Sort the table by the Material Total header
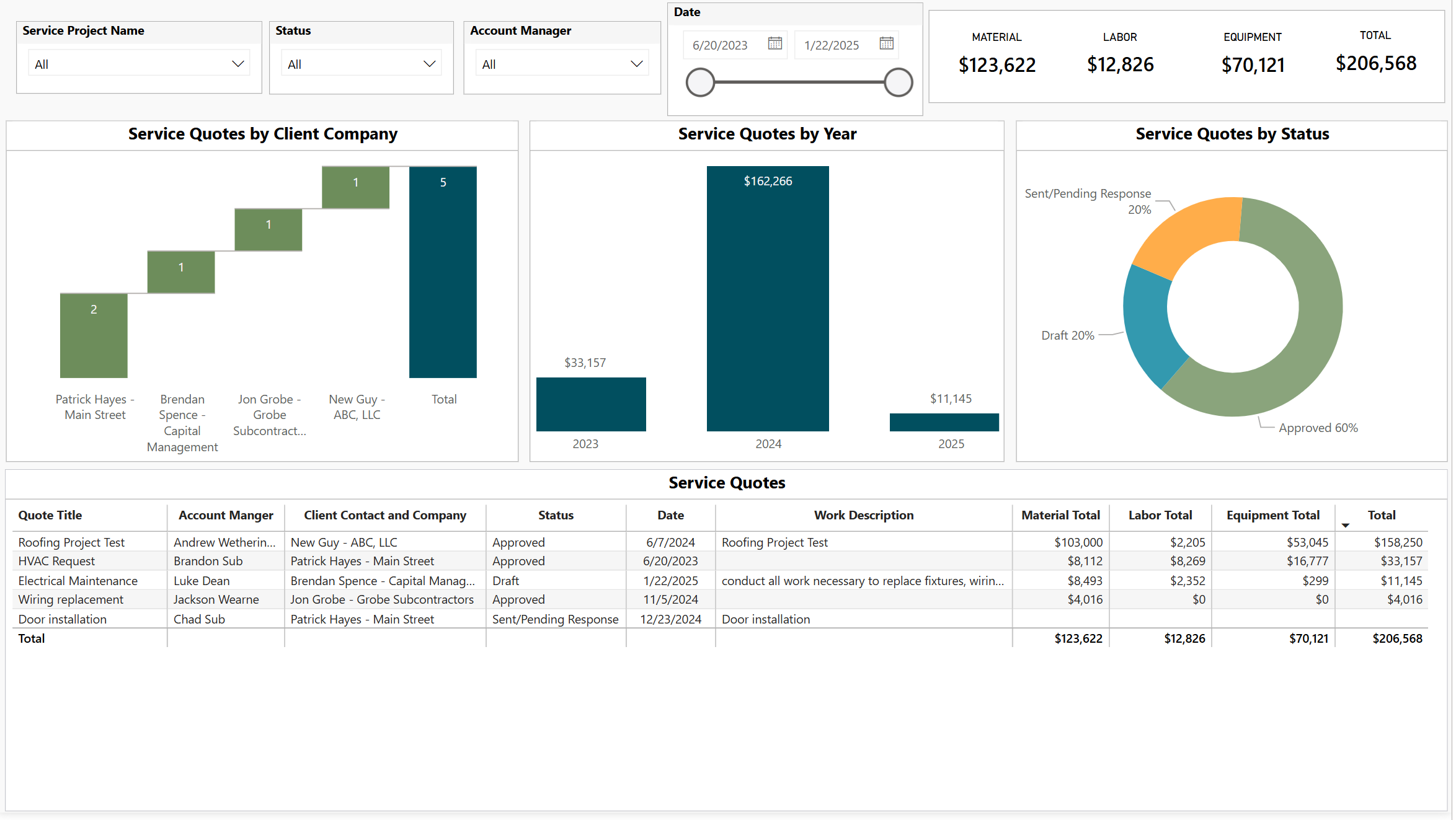1456x820 pixels. click(1060, 515)
